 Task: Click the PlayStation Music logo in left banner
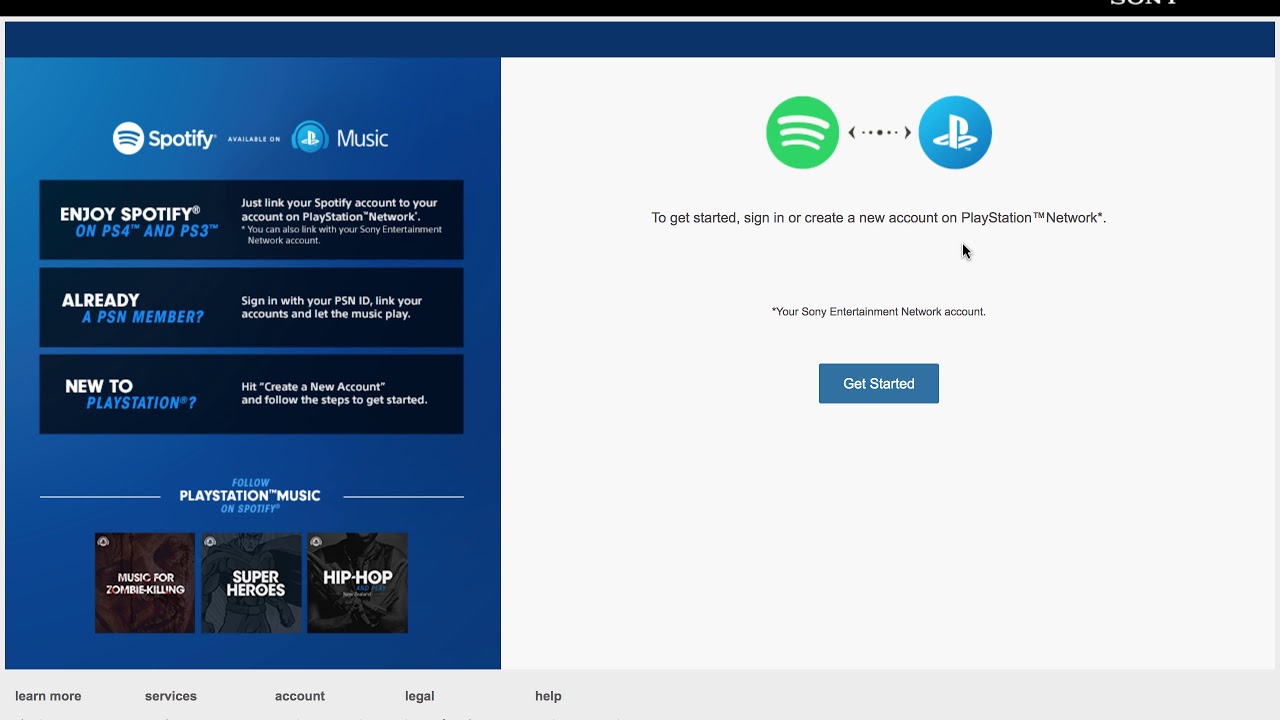click(340, 138)
